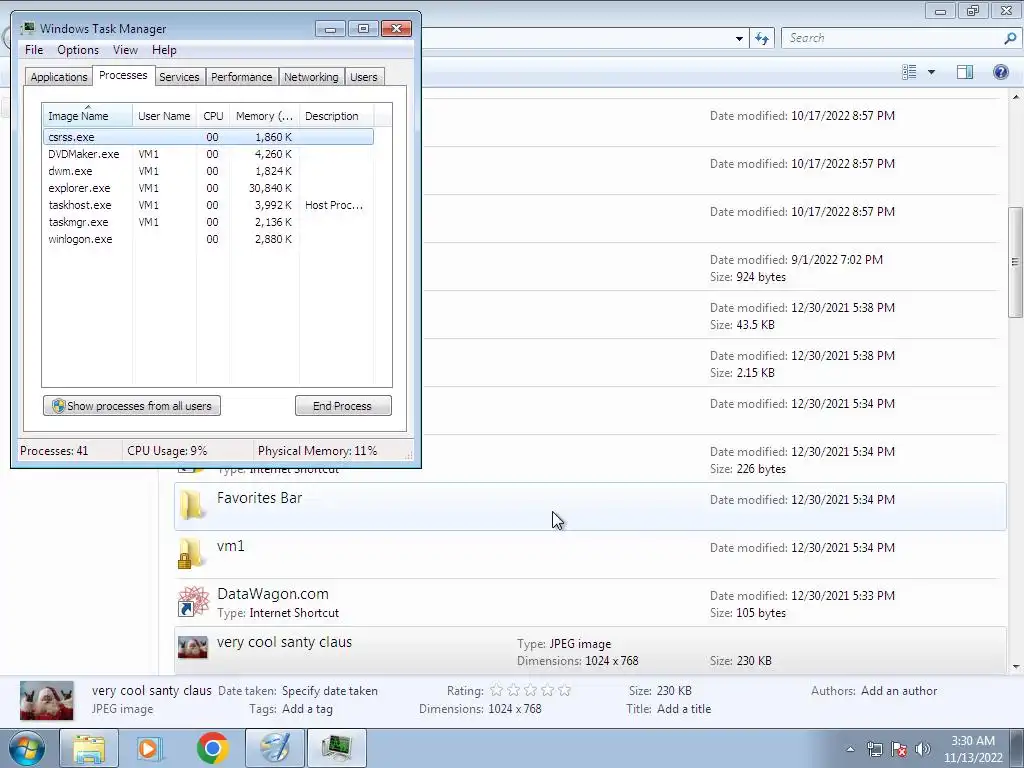Click Specify date taken field

coord(330,691)
